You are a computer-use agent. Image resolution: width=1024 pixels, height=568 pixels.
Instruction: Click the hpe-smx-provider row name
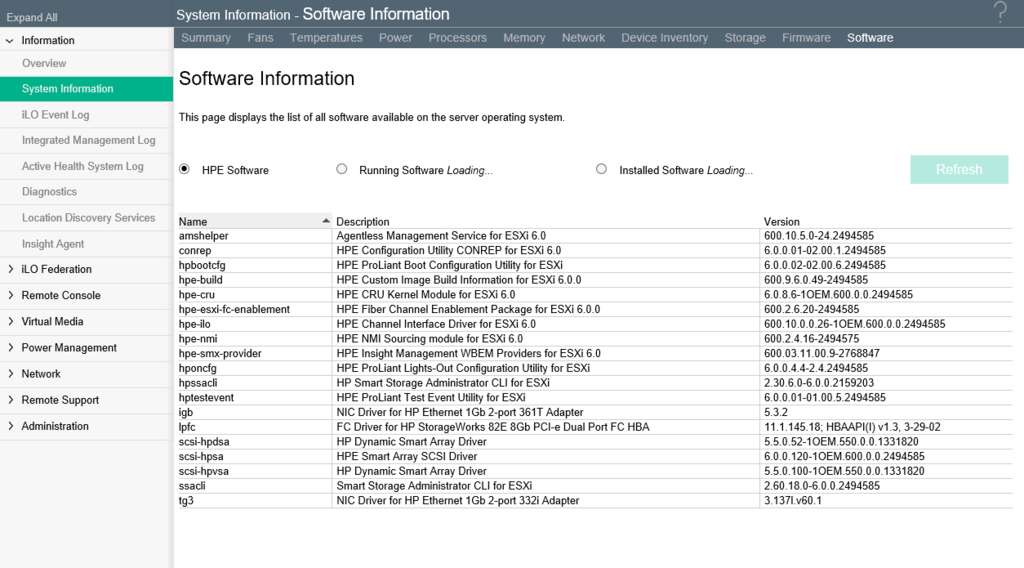[x=220, y=353]
